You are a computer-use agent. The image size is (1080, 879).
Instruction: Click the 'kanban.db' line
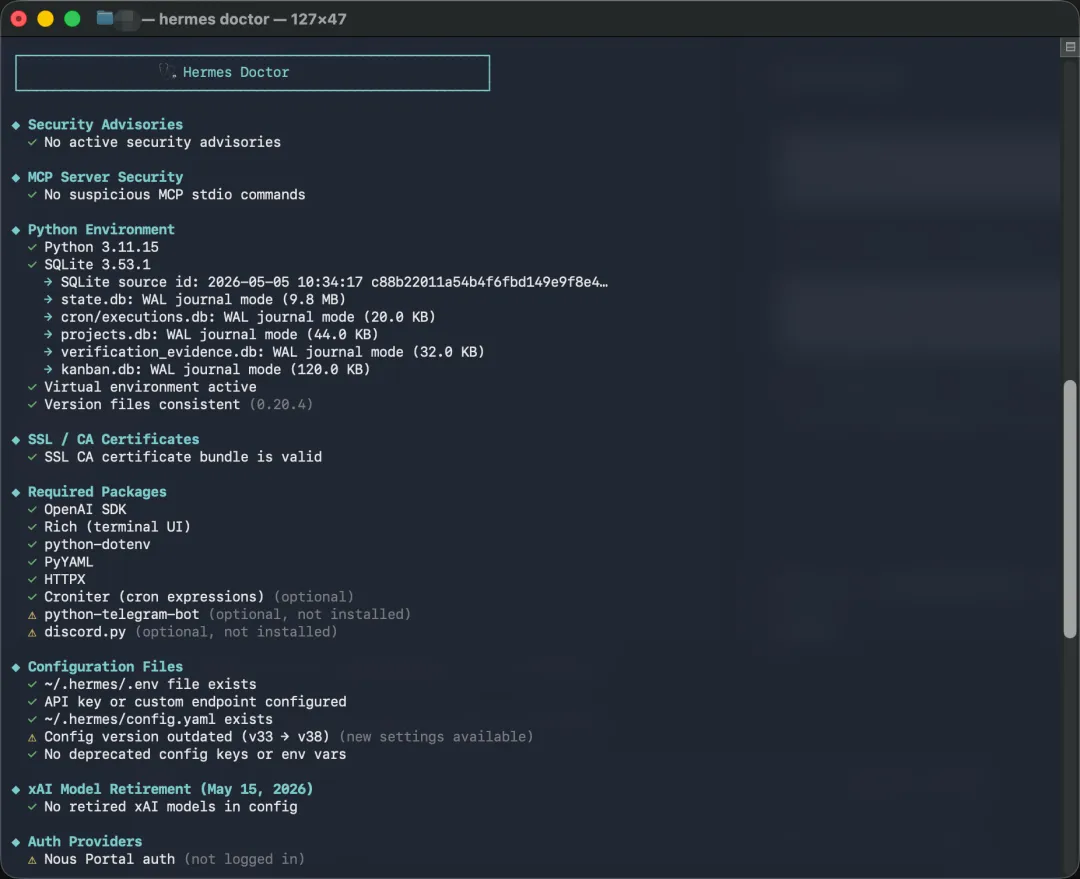point(216,369)
